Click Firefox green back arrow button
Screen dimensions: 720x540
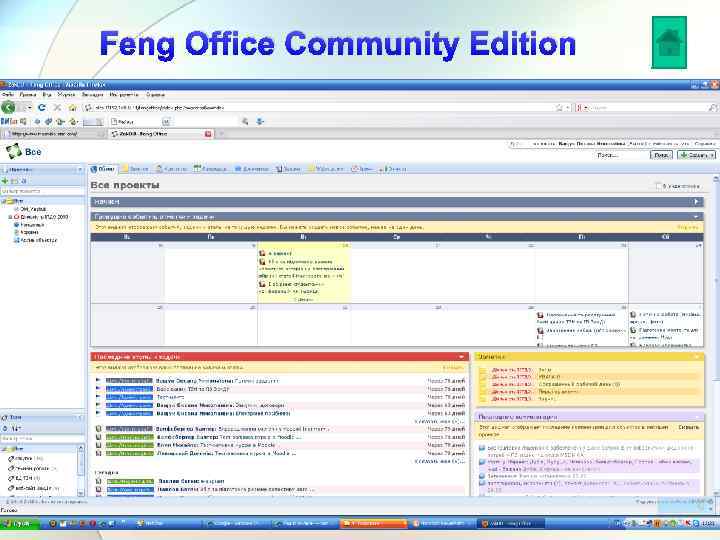click(8, 107)
